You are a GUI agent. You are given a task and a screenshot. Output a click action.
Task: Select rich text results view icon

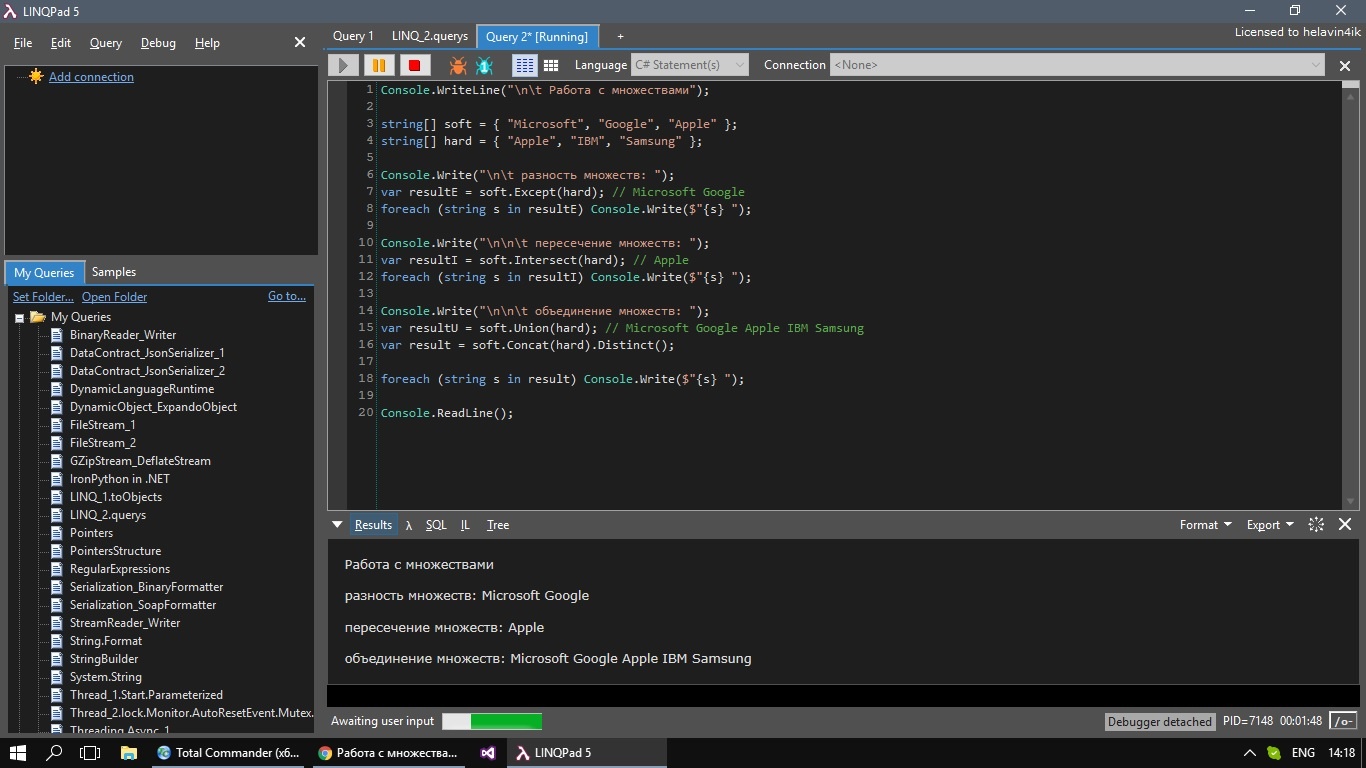click(524, 65)
